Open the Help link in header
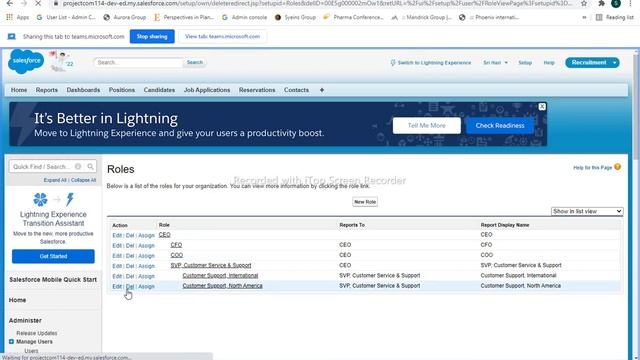 coord(549,63)
